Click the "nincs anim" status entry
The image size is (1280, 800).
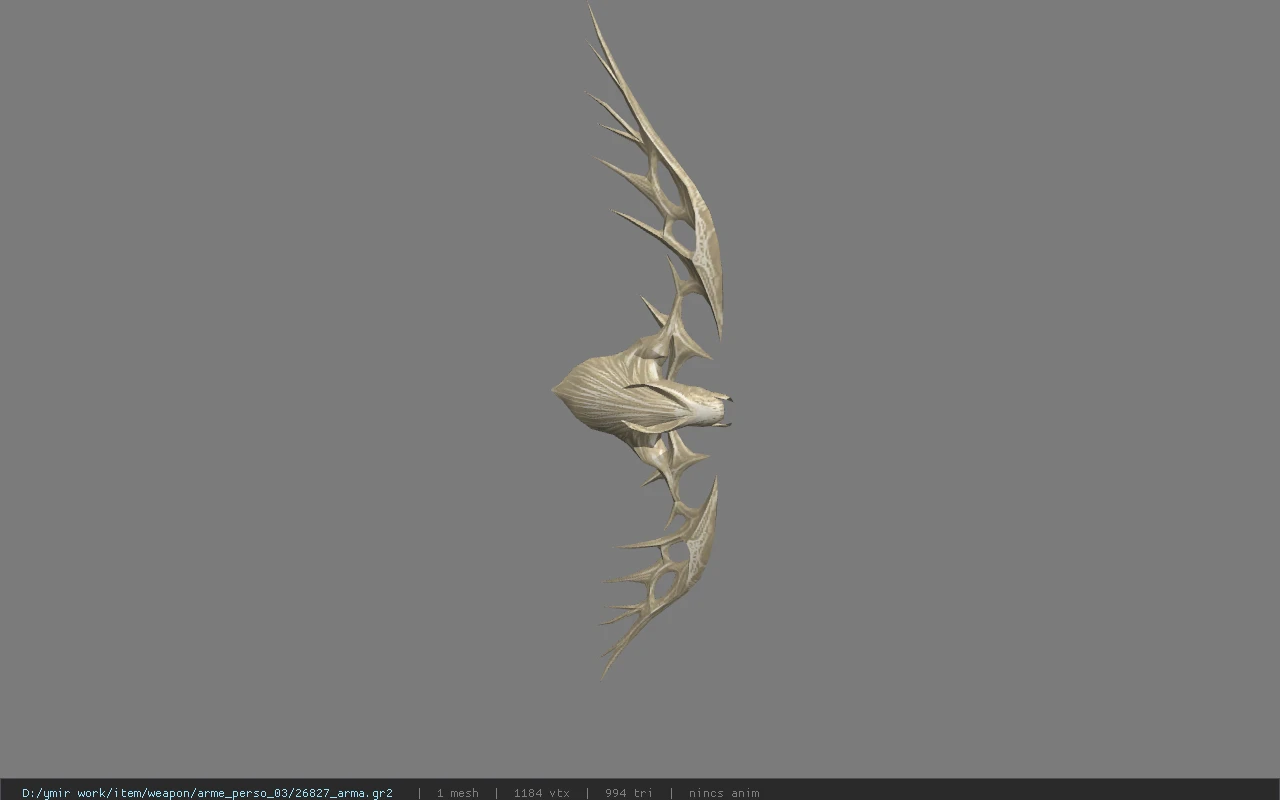723,793
